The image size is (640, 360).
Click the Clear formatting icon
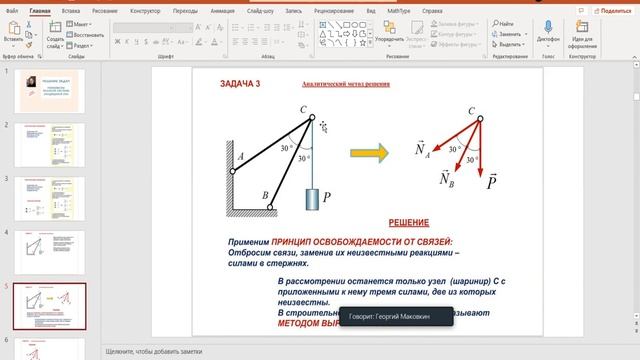[220, 27]
